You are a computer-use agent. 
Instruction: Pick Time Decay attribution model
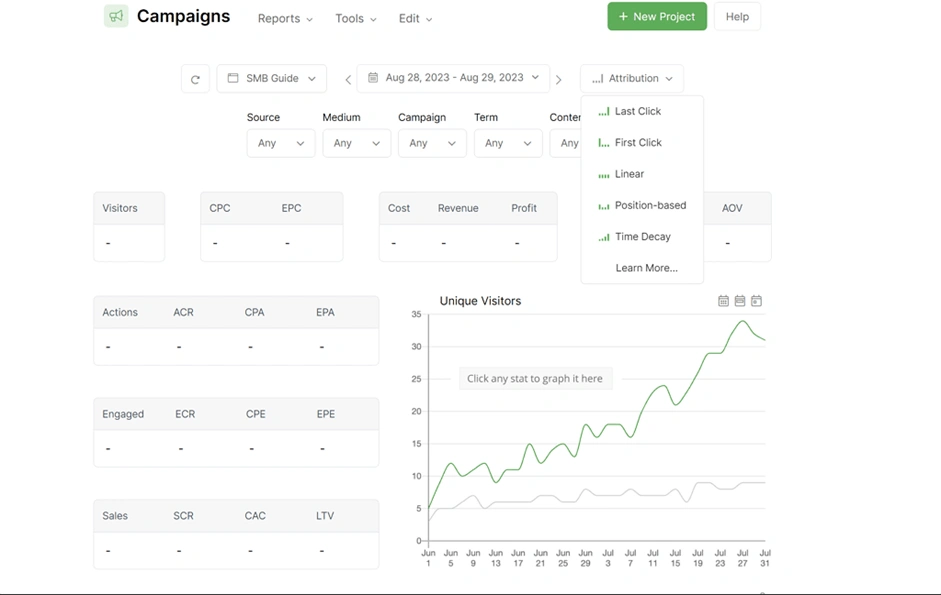[x=642, y=237]
